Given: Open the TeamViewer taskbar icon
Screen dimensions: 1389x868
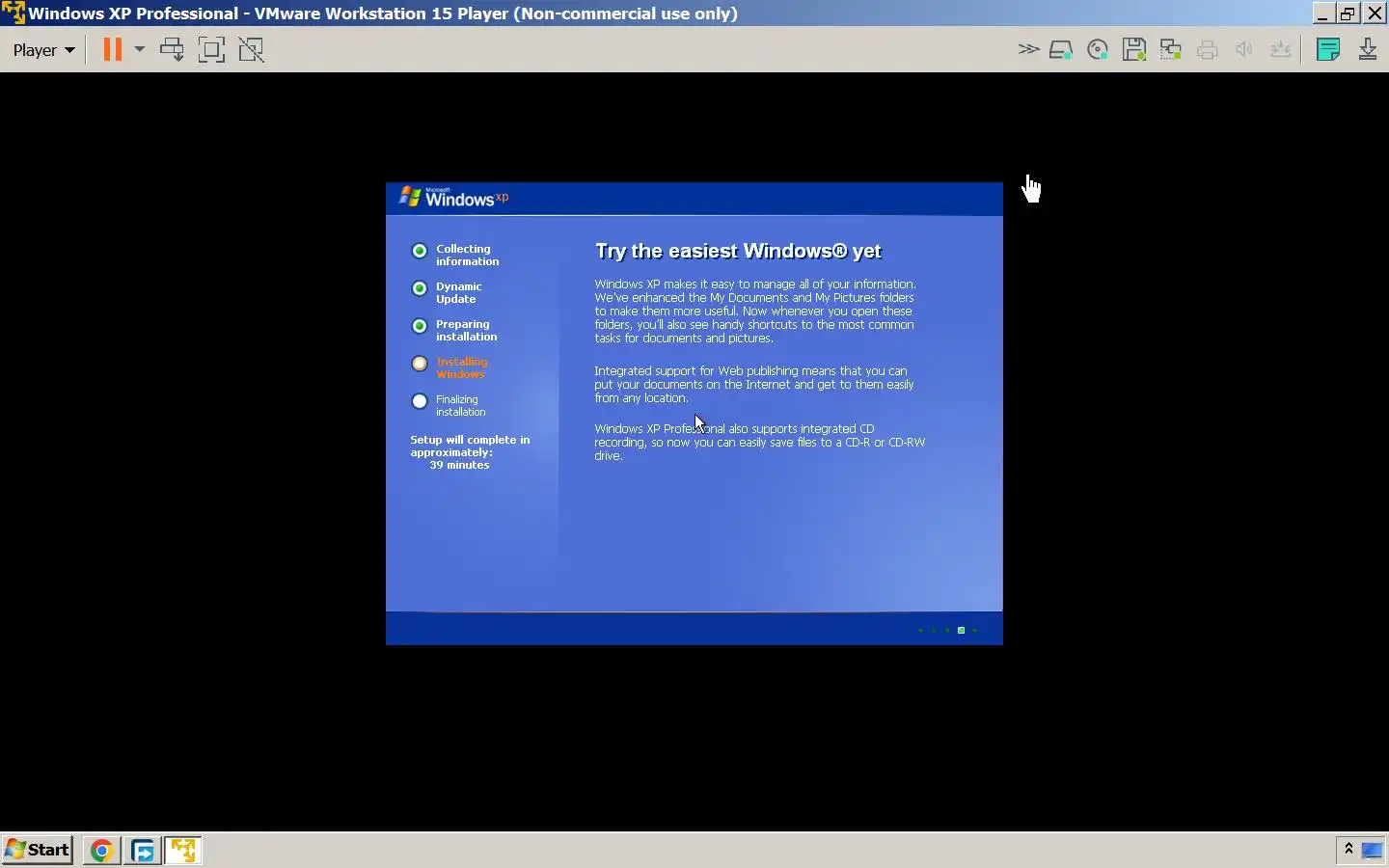Looking at the screenshot, I should [143, 850].
